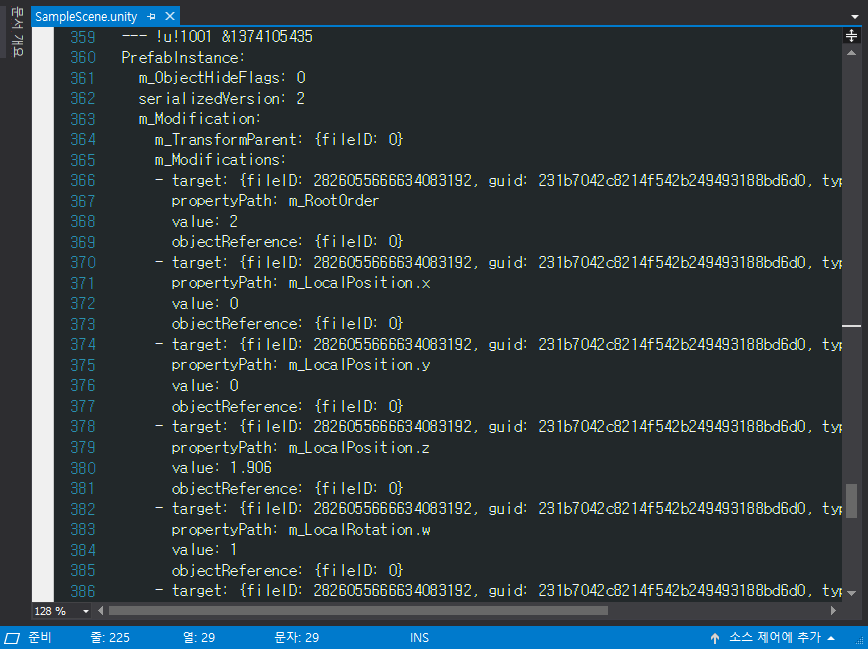Click line 359 header &1374105435
Viewport: 868px width, 649px height.
tap(267, 37)
